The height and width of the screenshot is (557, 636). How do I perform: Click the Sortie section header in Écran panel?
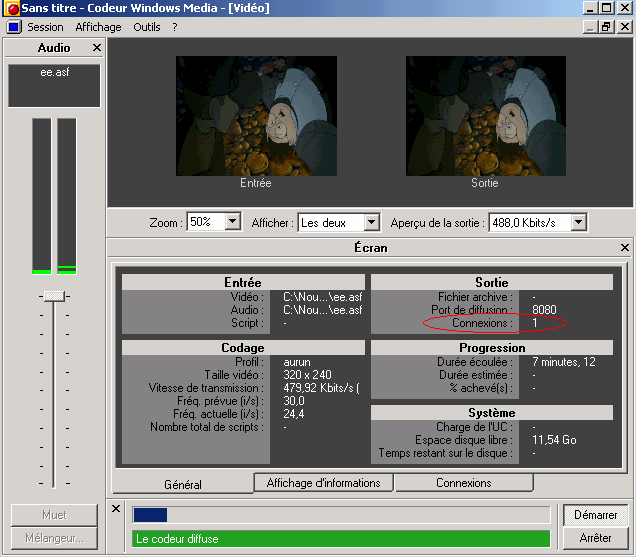coord(492,282)
